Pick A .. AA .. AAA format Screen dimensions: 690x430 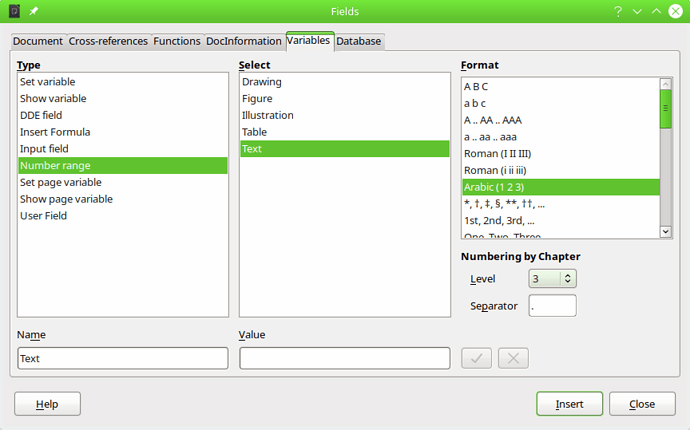click(561, 120)
